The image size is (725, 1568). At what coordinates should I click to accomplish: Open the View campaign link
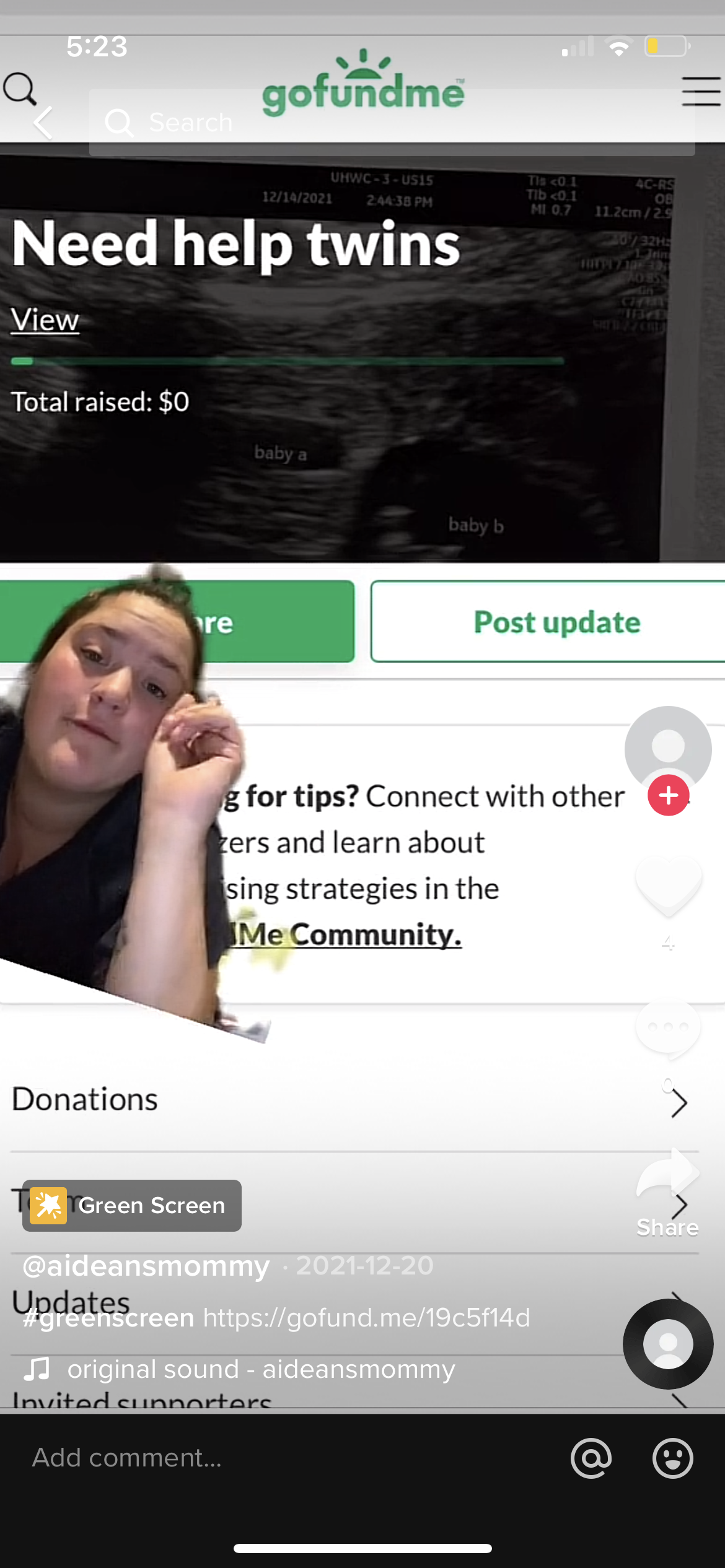pos(45,320)
